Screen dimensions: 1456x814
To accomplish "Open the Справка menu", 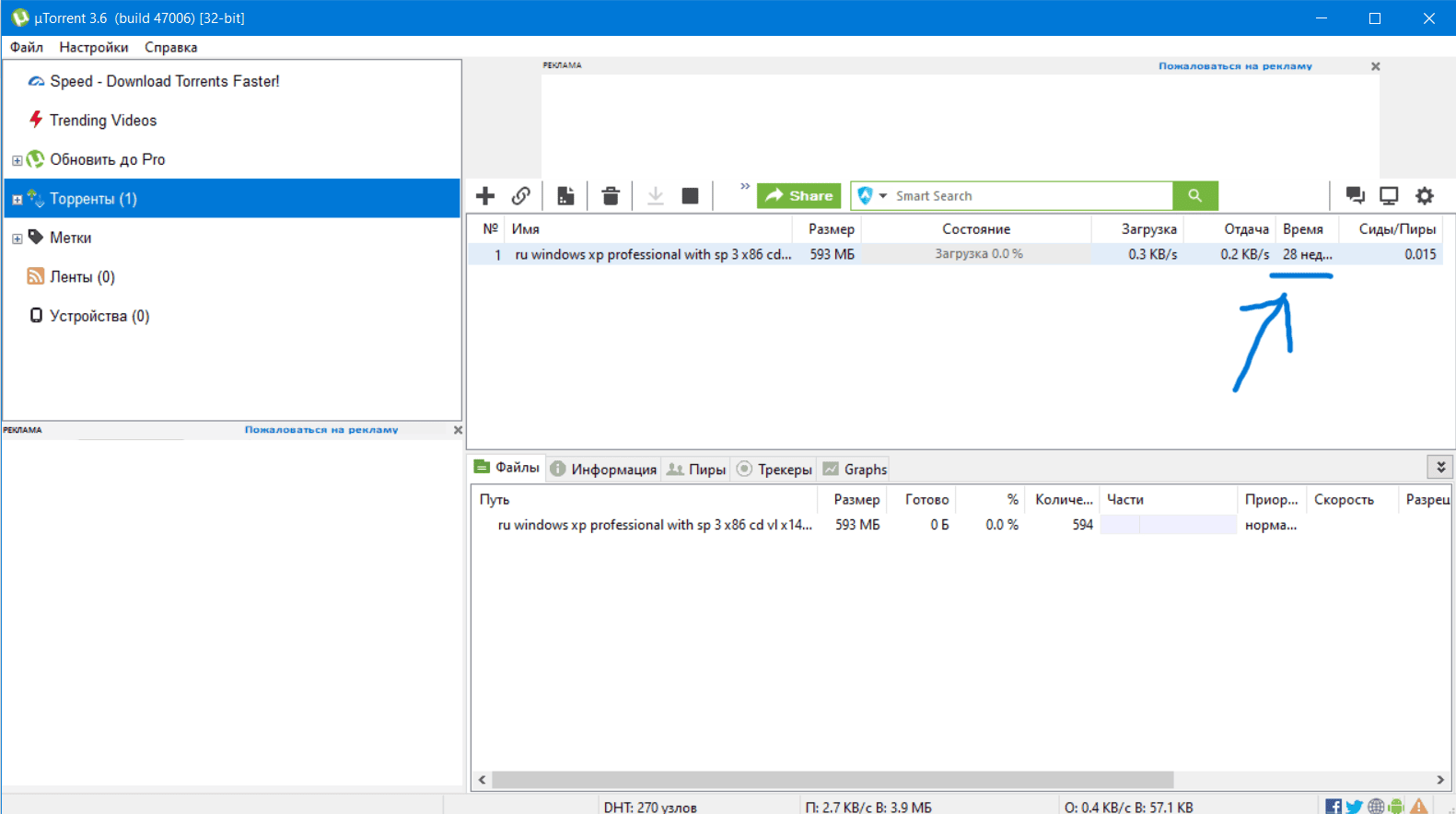I will point(171,47).
